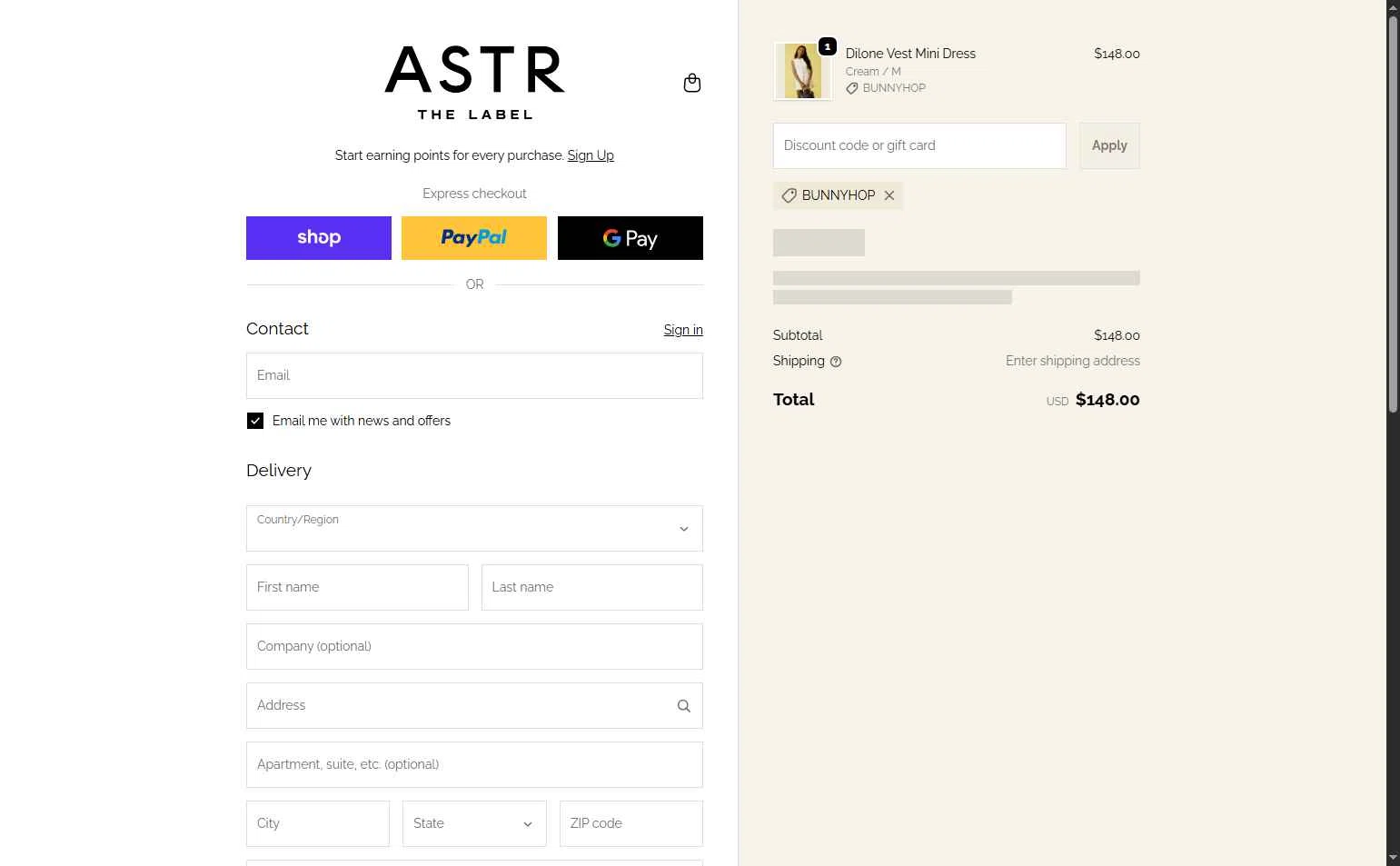Focus the Apartment, suite, etc. field
The image size is (1400, 866).
474,764
